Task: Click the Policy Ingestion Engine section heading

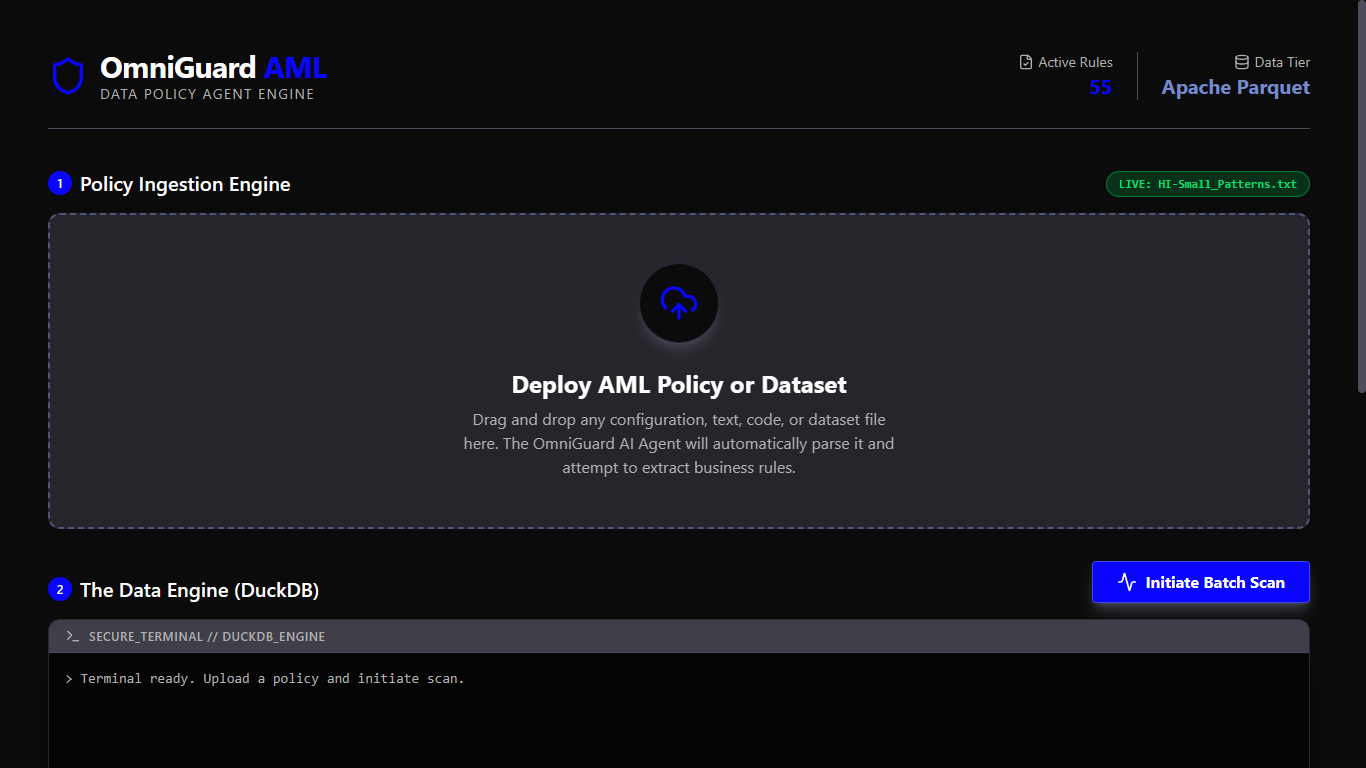Action: [x=185, y=184]
